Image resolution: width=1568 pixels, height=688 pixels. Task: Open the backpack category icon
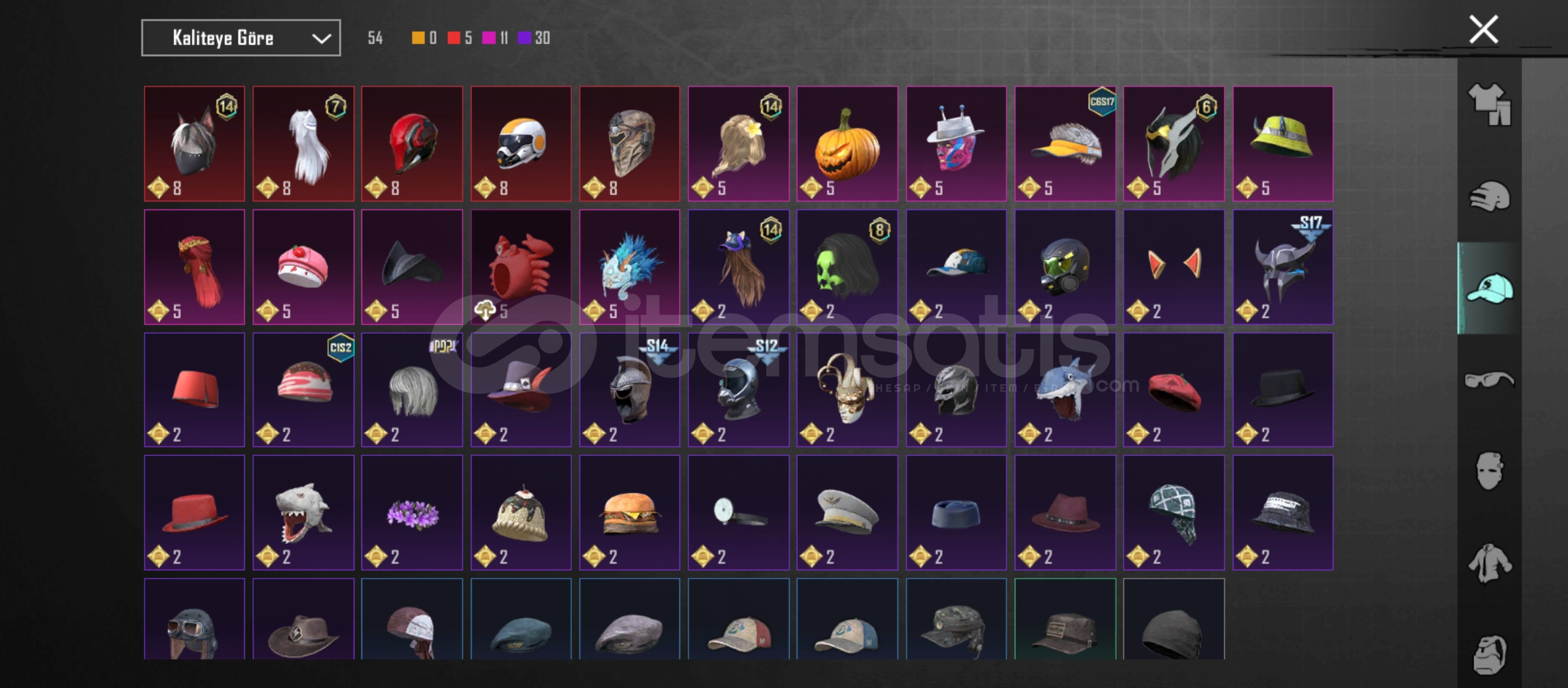(x=1490, y=655)
